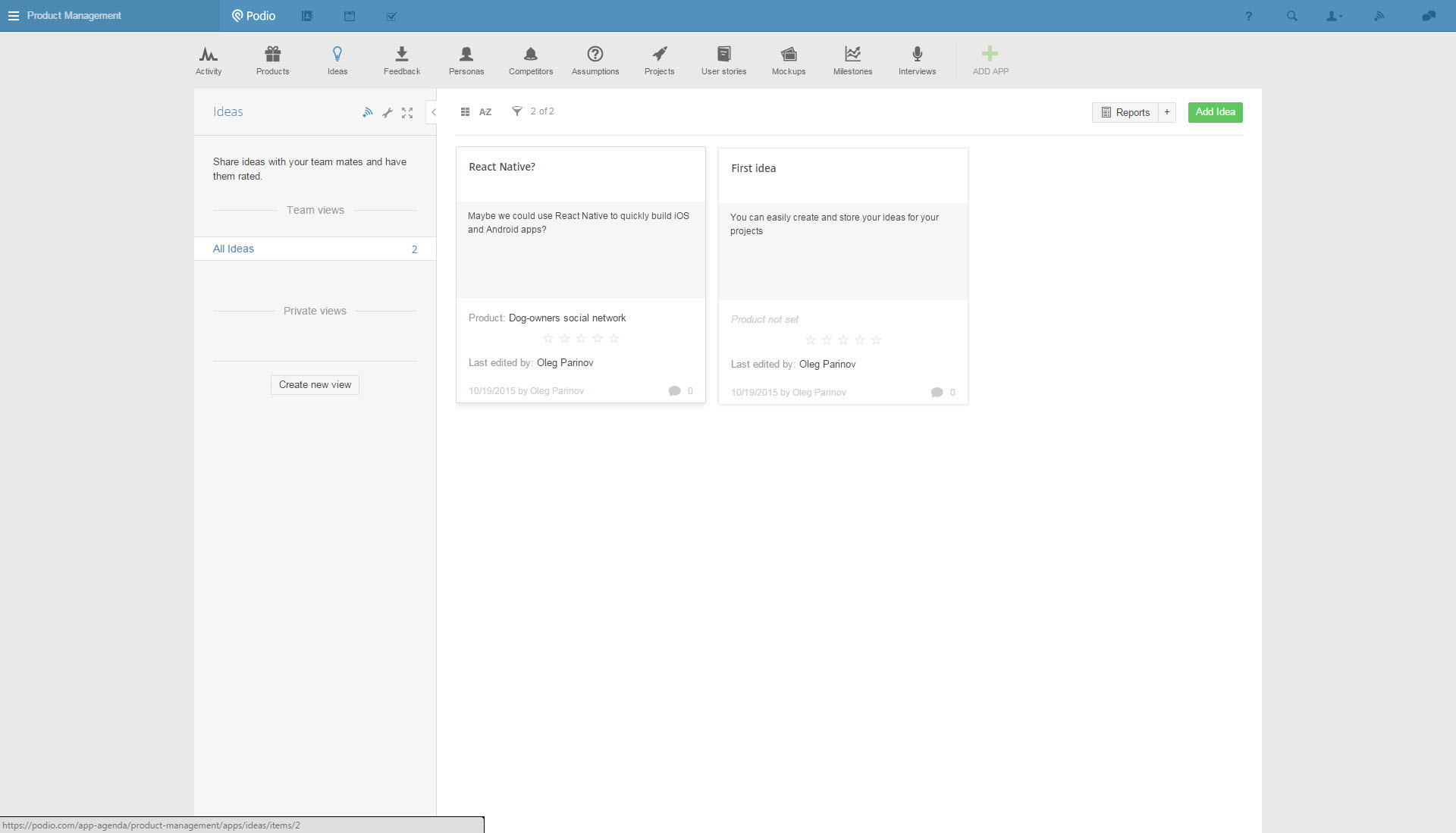Open the Mockups app icon

[x=789, y=55]
